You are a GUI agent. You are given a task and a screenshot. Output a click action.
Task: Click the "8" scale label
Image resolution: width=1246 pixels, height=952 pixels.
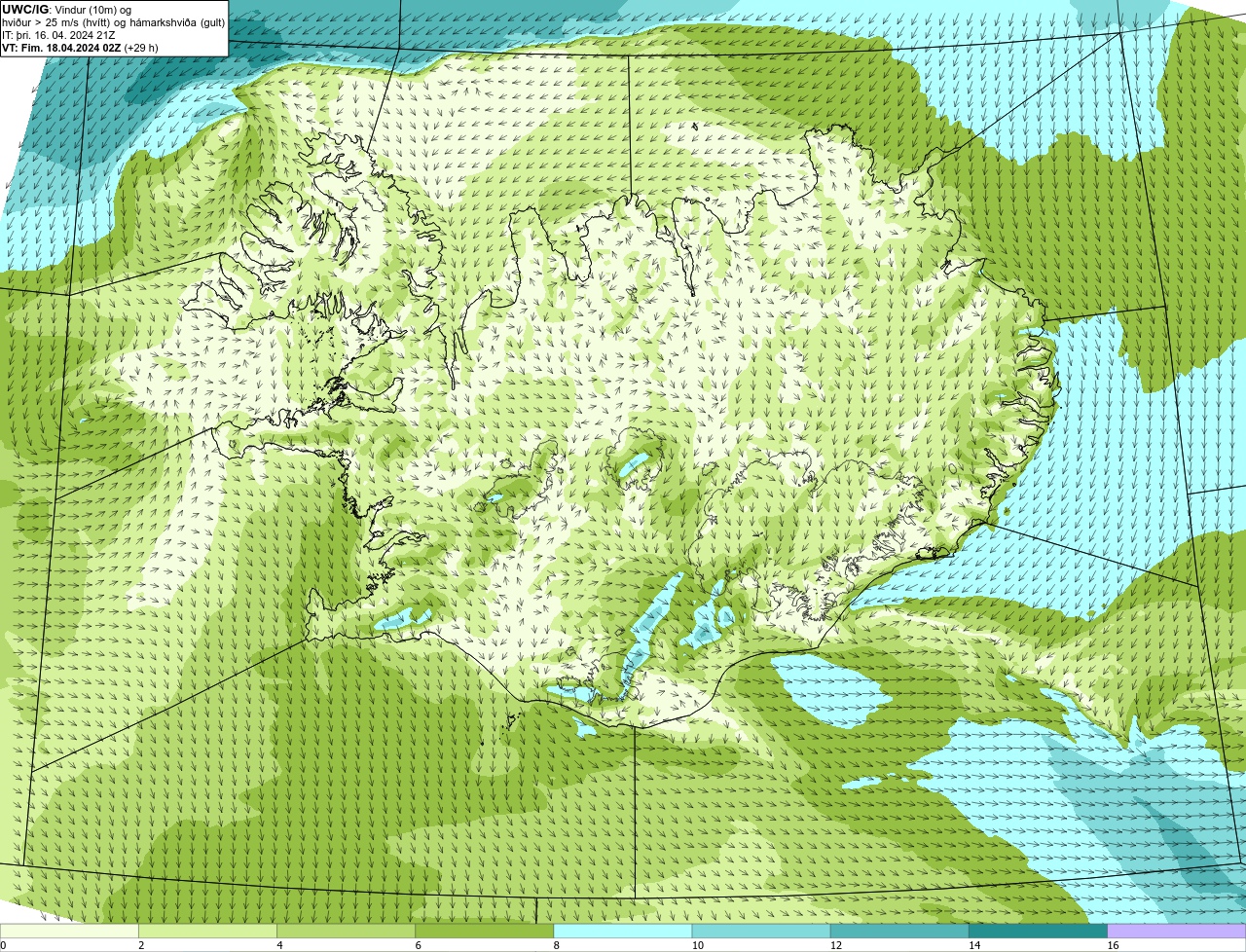557,945
